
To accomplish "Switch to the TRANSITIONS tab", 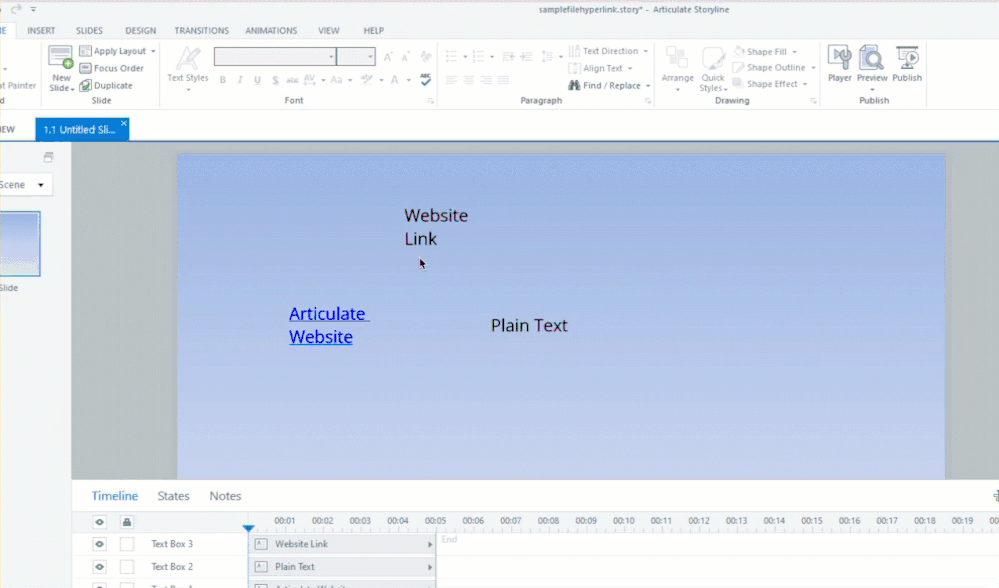I will click(201, 31).
